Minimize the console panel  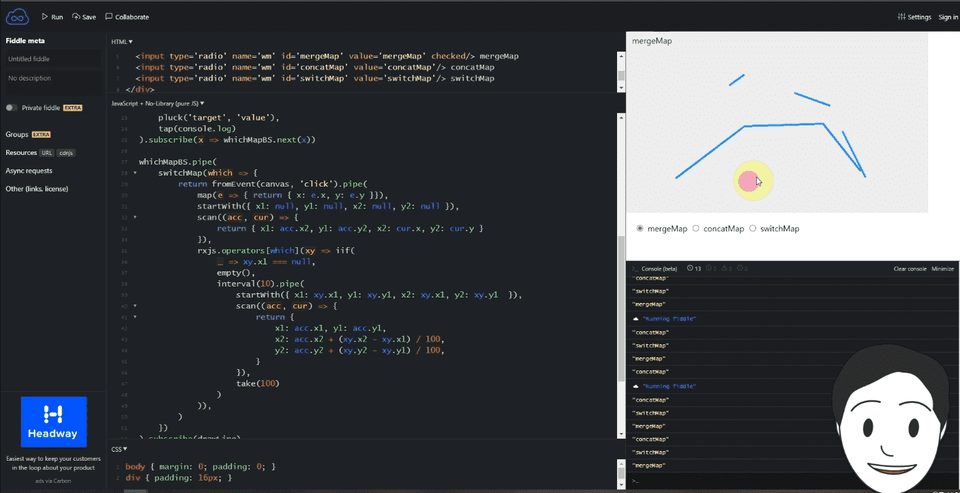pos(943,269)
